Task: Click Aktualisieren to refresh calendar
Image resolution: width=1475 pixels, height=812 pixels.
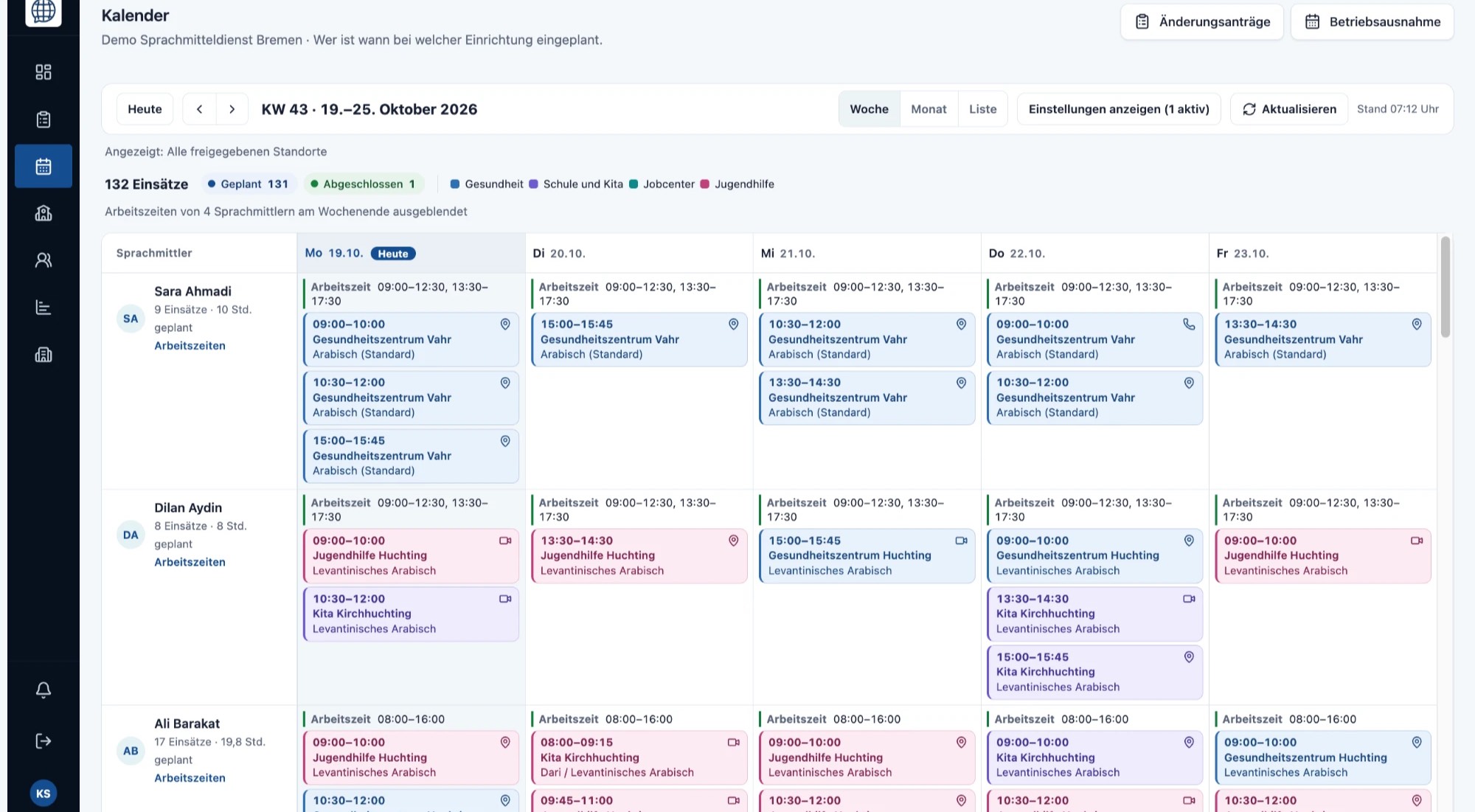Action: point(1289,109)
